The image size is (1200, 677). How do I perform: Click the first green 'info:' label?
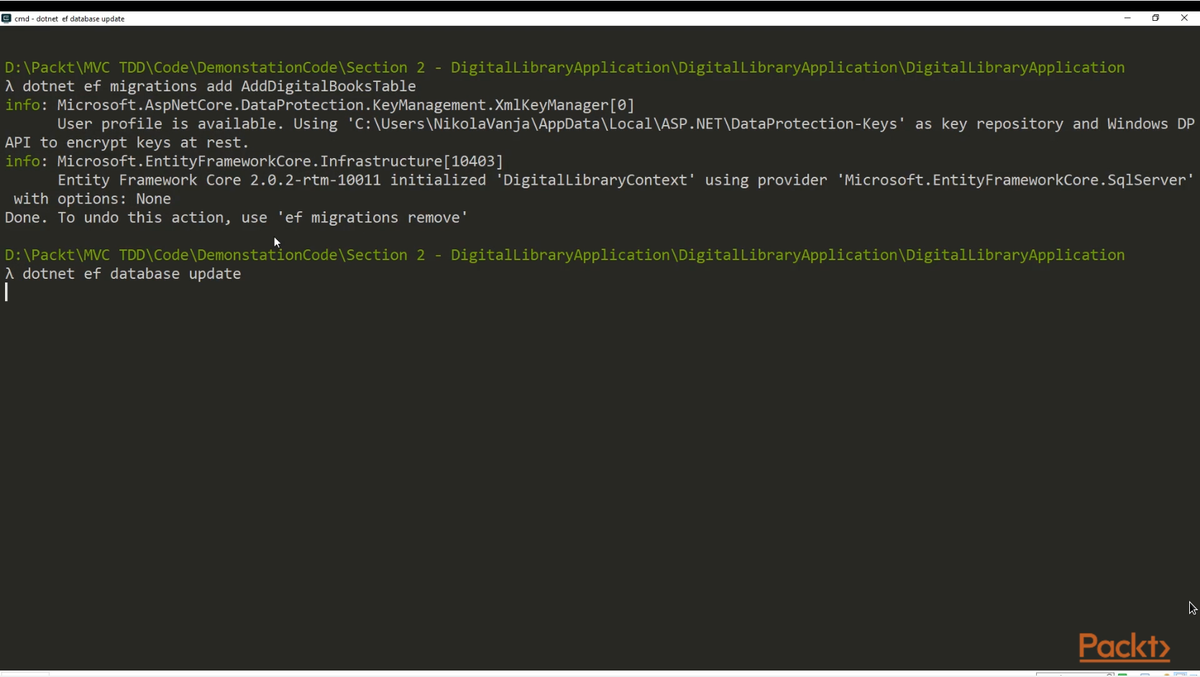coord(26,105)
